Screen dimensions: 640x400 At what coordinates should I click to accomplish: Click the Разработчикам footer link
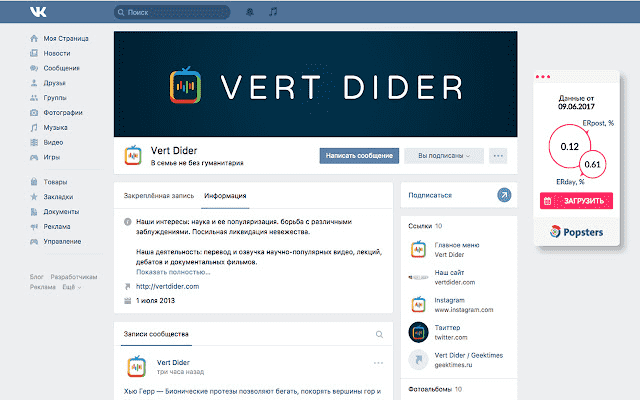click(74, 277)
